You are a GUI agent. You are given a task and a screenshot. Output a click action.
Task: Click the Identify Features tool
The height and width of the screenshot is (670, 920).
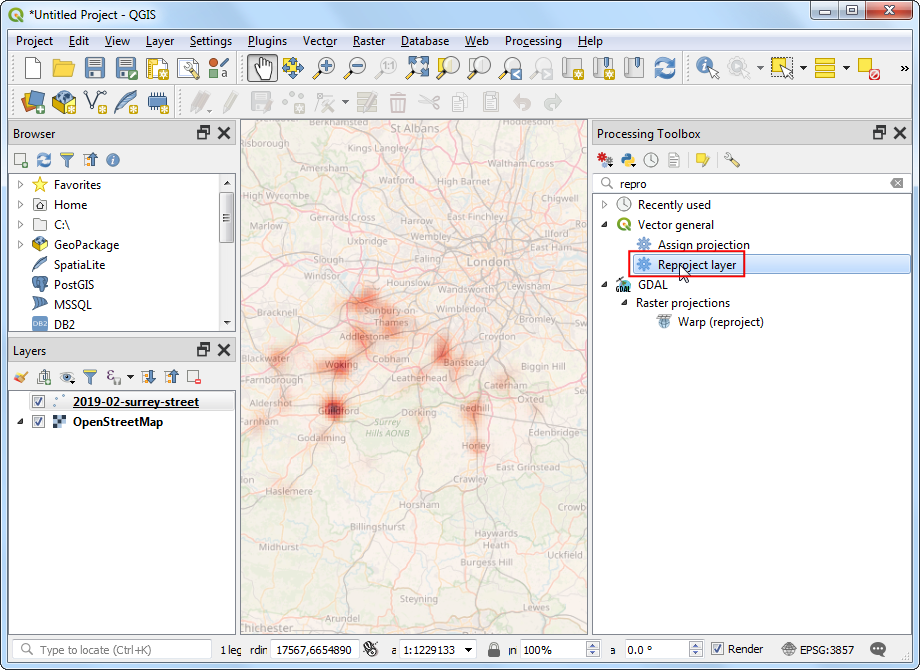708,68
